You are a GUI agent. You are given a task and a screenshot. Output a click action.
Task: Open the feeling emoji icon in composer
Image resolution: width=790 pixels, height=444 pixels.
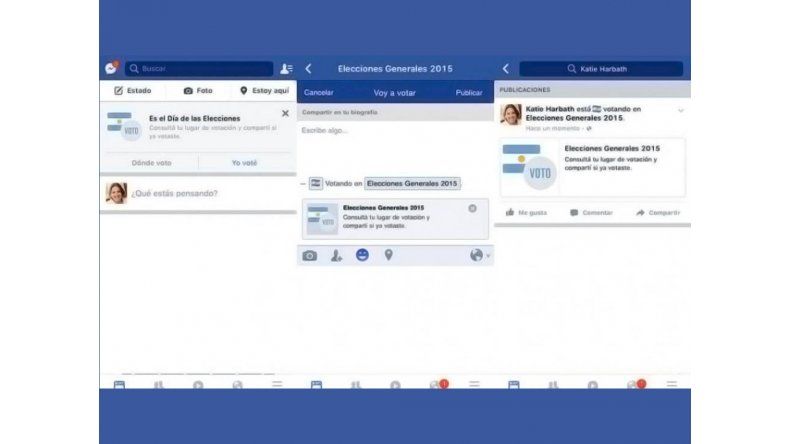click(362, 255)
